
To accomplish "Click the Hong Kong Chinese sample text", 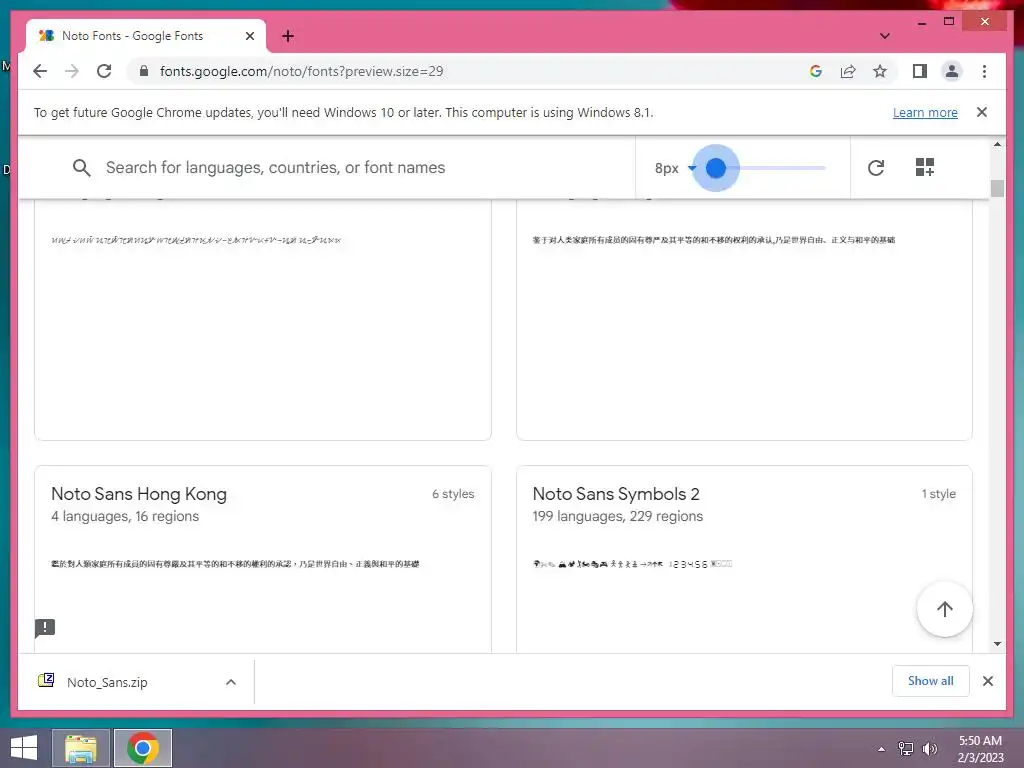I will point(234,564).
